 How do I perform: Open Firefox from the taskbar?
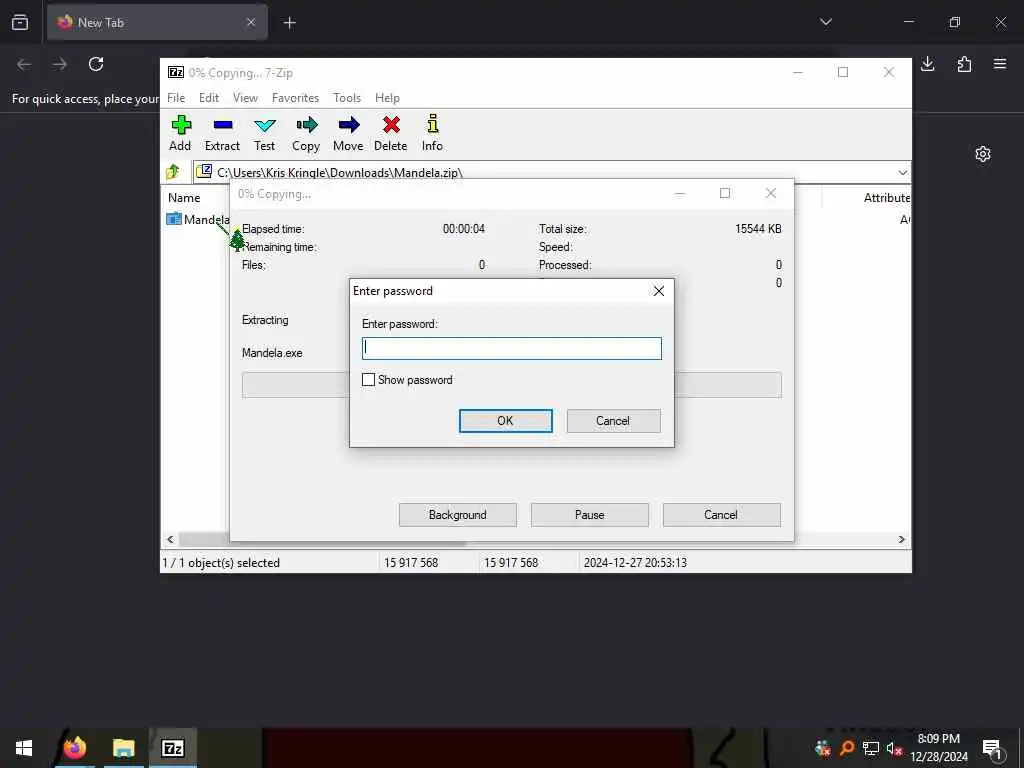[x=74, y=747]
